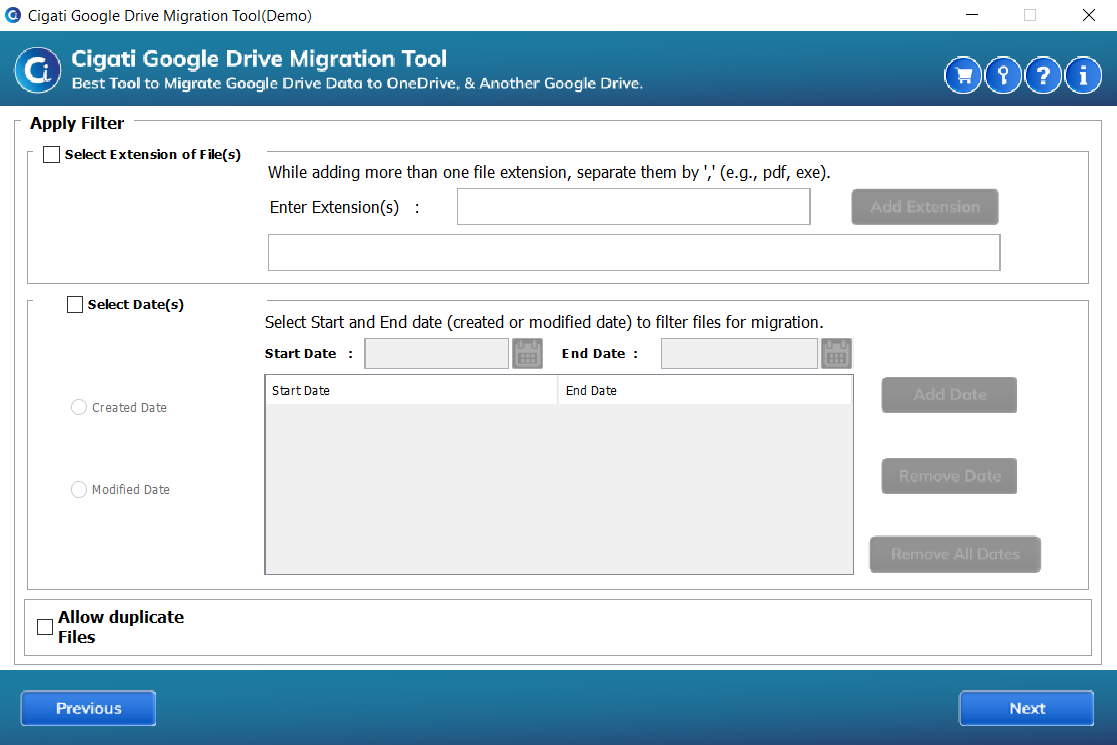This screenshot has width=1117, height=745.
Task: Click the Remove Date button
Action: [949, 476]
